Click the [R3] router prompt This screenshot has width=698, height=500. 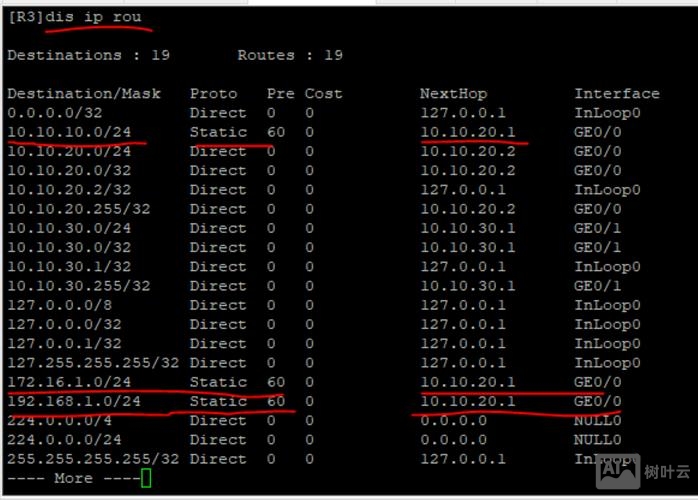click(x=24, y=17)
